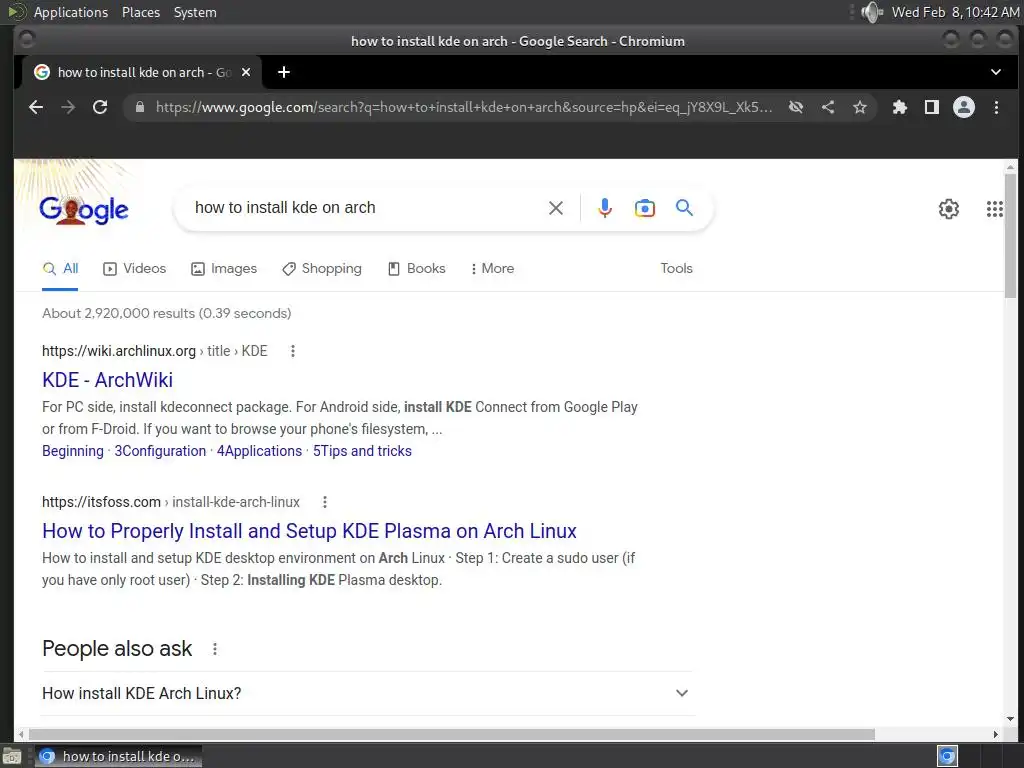This screenshot has height=768, width=1024.
Task: Click the browser address bar URL
Action: click(x=464, y=107)
